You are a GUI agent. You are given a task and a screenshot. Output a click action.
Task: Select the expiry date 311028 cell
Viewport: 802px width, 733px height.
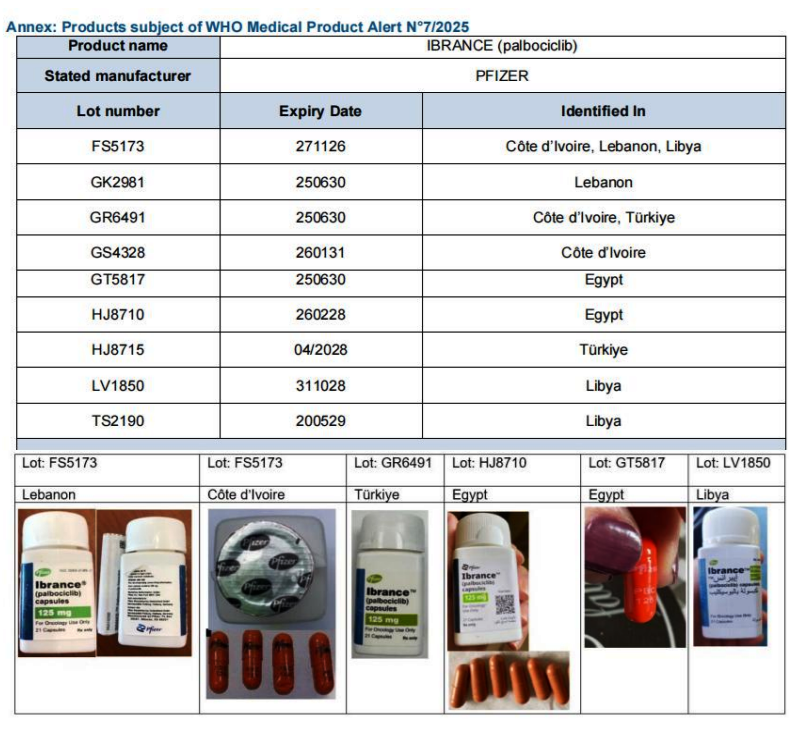point(320,386)
